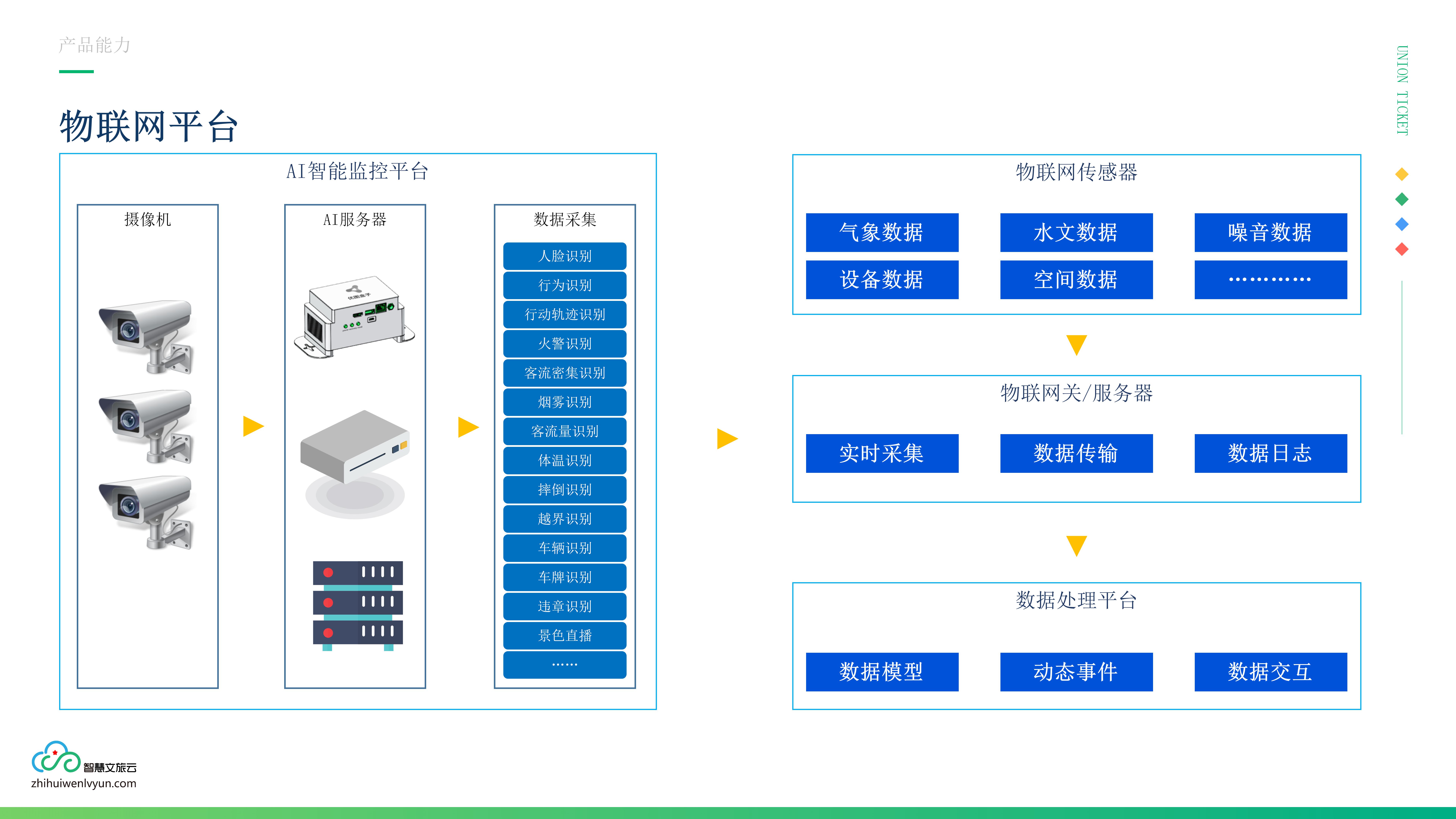The height and width of the screenshot is (819, 1456).
Task: Open the 噪音数据 sensor block
Action: pos(1271,232)
